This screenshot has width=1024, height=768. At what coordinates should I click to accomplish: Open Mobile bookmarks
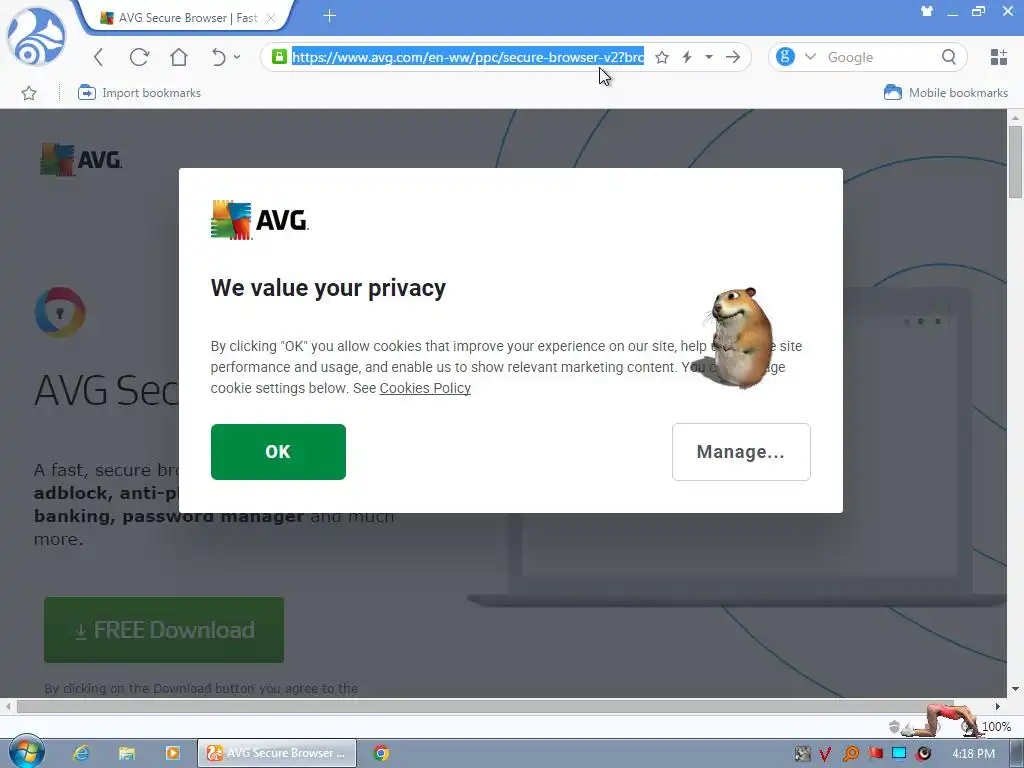click(x=946, y=93)
